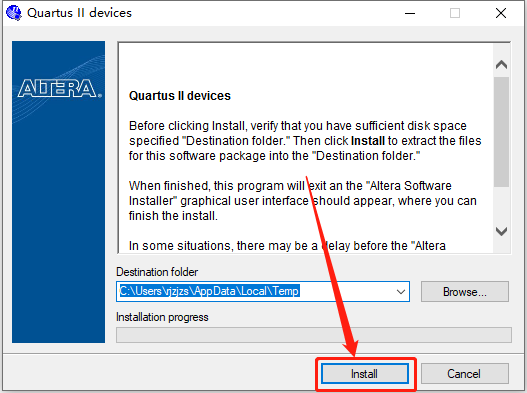The width and height of the screenshot is (527, 393).
Task: Expand the Destination folder dropdown arrow
Action: click(x=400, y=291)
